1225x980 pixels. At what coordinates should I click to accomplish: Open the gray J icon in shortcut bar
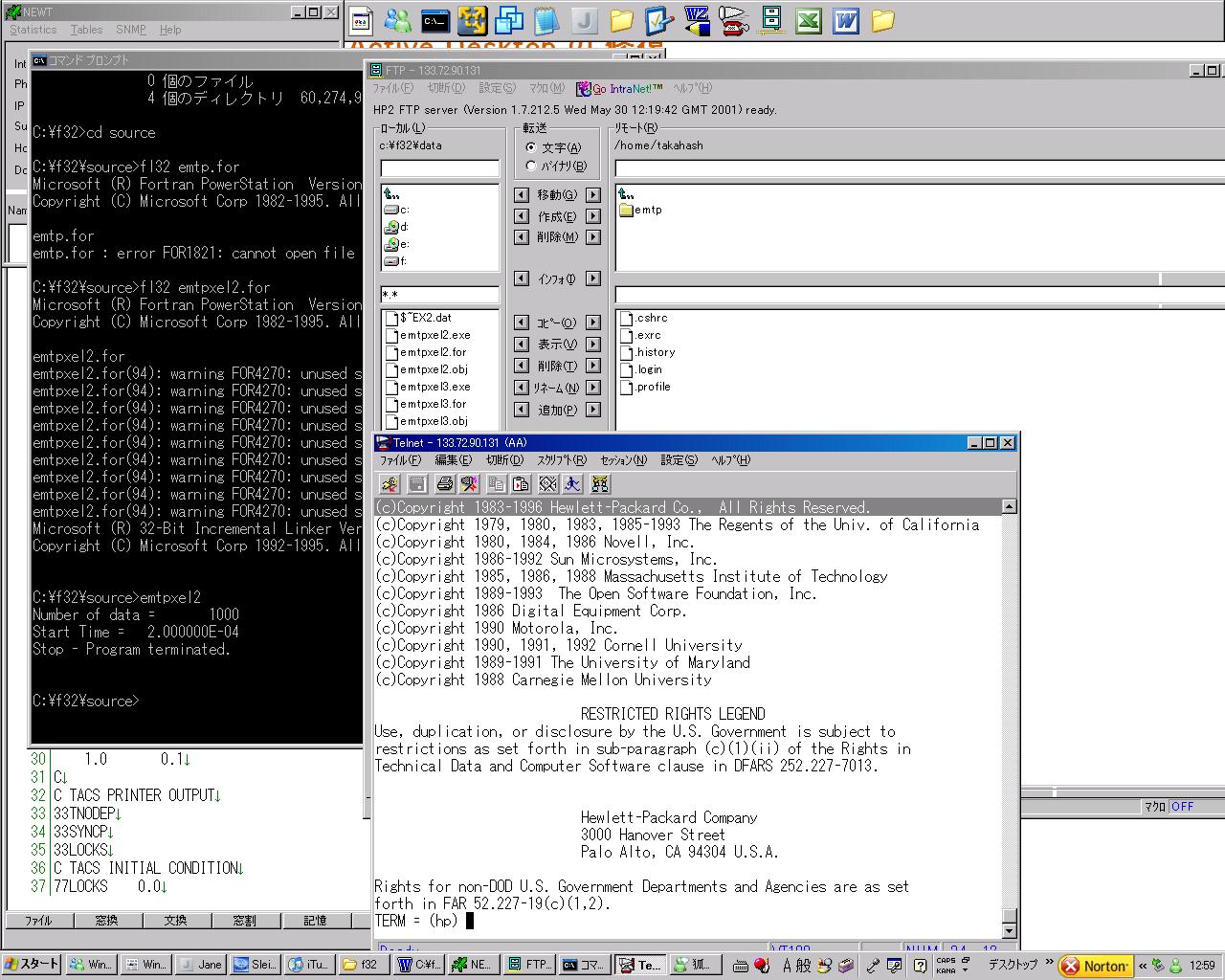point(585,20)
